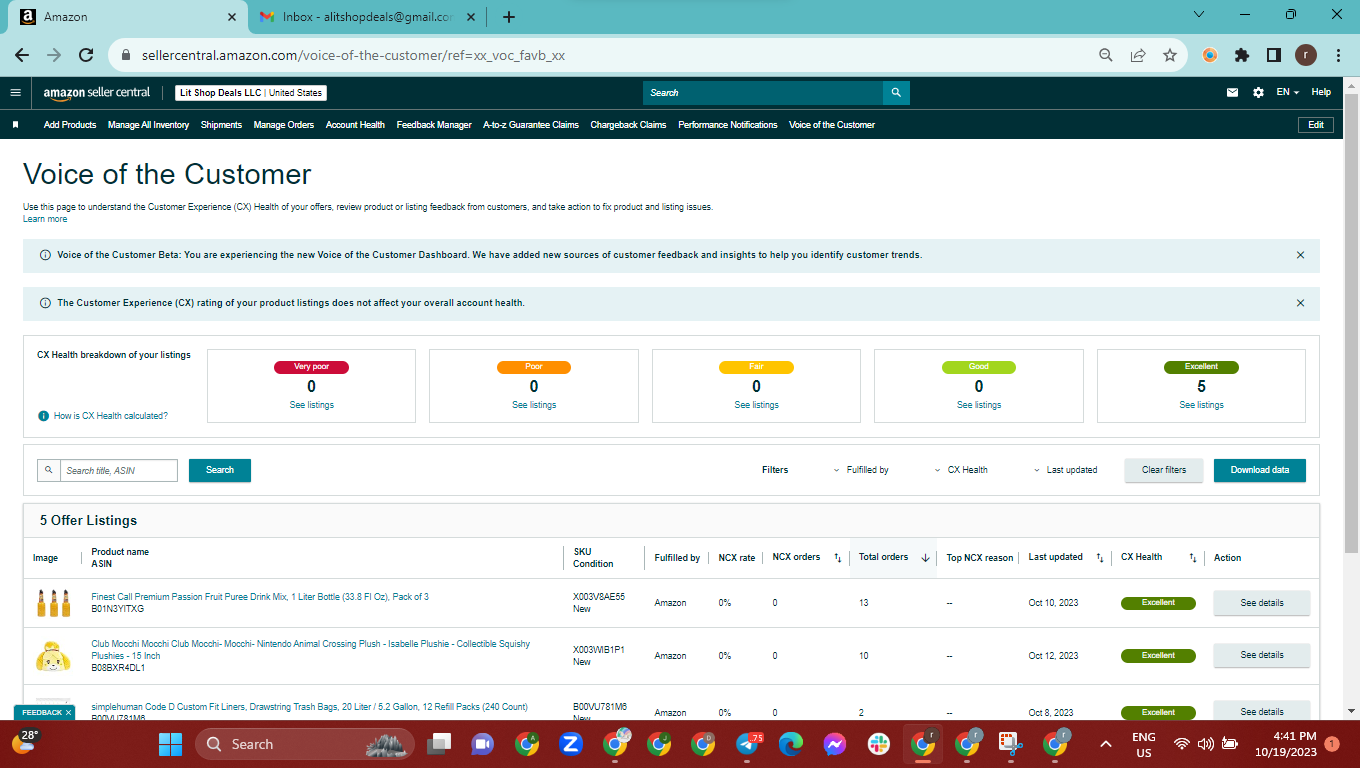Open the browser zoom magnifier in address bar
Image resolution: width=1360 pixels, height=768 pixels.
coord(1105,56)
